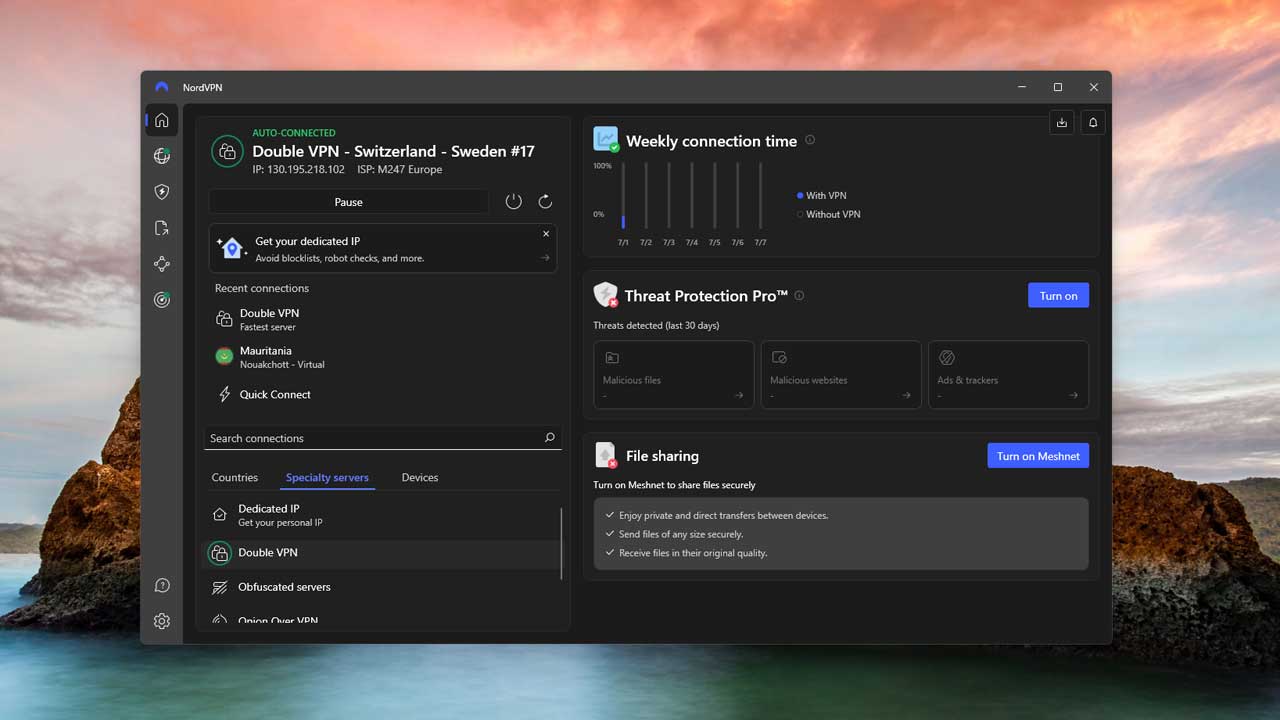Image resolution: width=1280 pixels, height=720 pixels.
Task: Open the Threat Protection shield sidebar icon
Action: tap(162, 192)
